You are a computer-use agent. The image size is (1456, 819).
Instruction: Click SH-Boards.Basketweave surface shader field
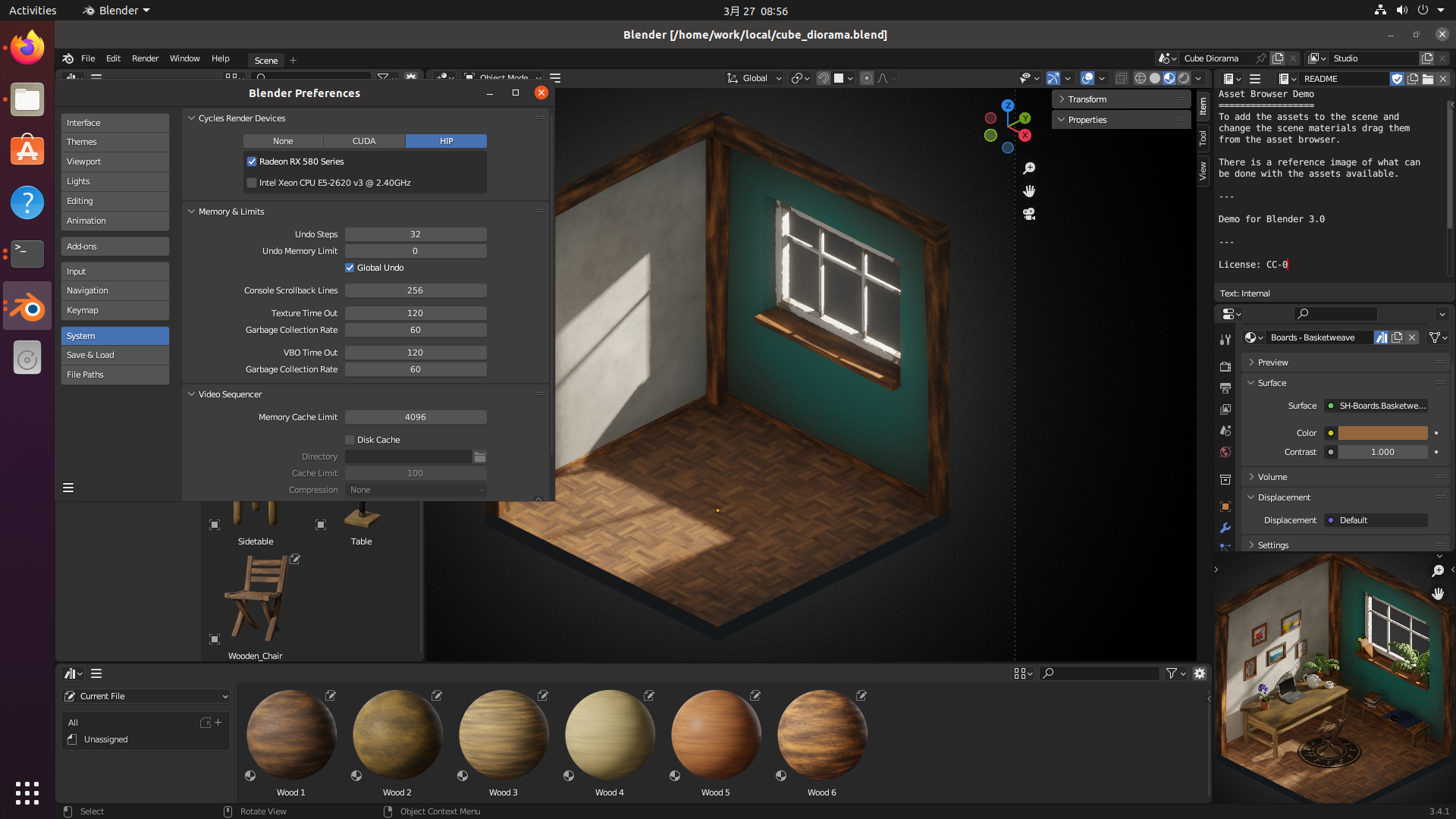[x=1376, y=406]
